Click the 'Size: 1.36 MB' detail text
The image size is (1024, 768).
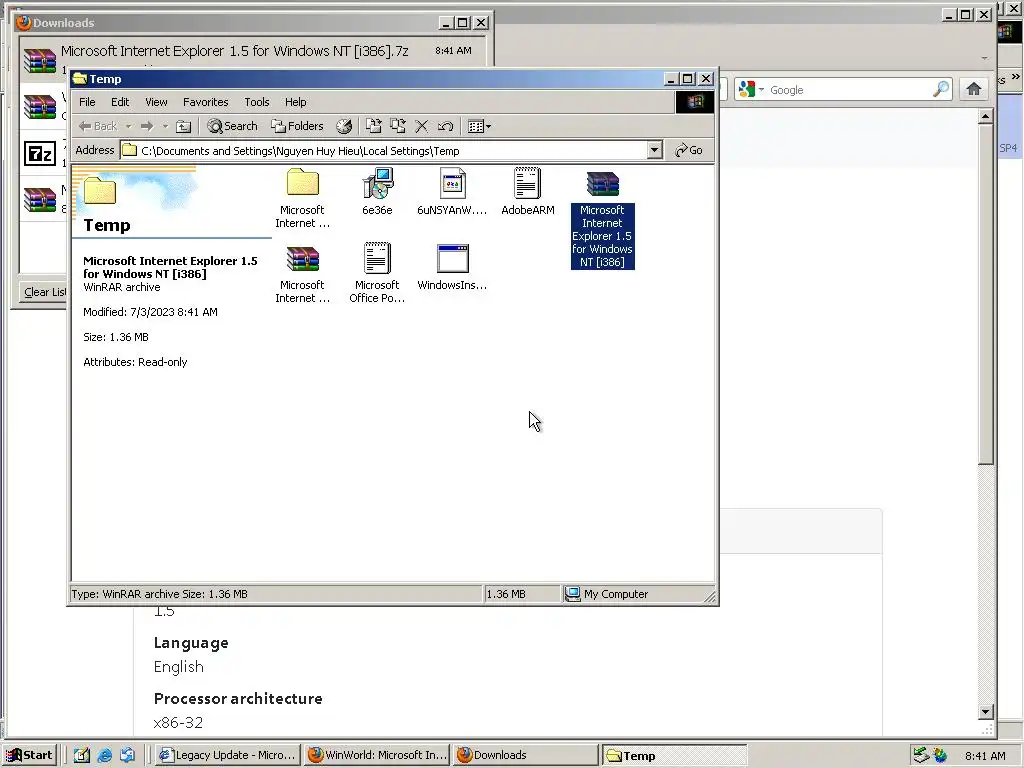[116, 337]
